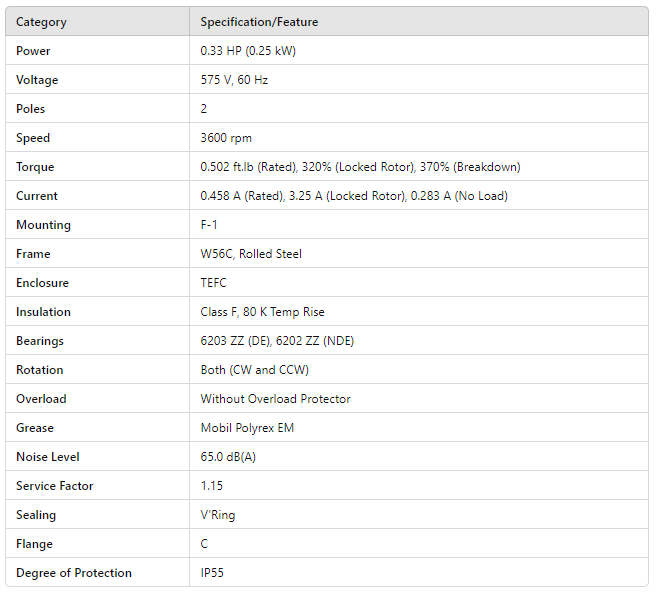Click the 0.33 HP (0.25 kW) value
656x592 pixels.
(248, 51)
